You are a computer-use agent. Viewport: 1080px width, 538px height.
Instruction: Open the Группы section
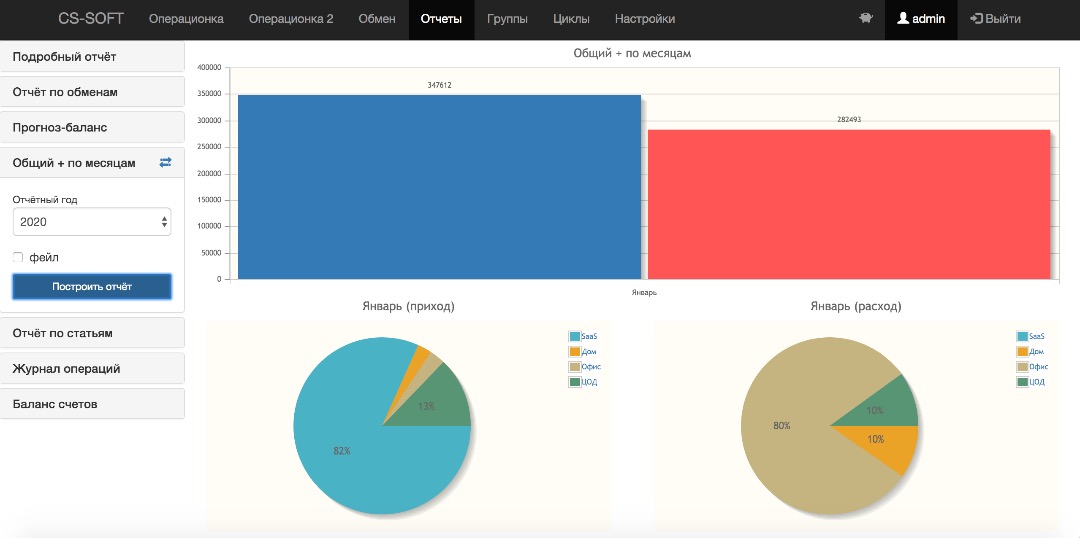pyautogui.click(x=507, y=19)
